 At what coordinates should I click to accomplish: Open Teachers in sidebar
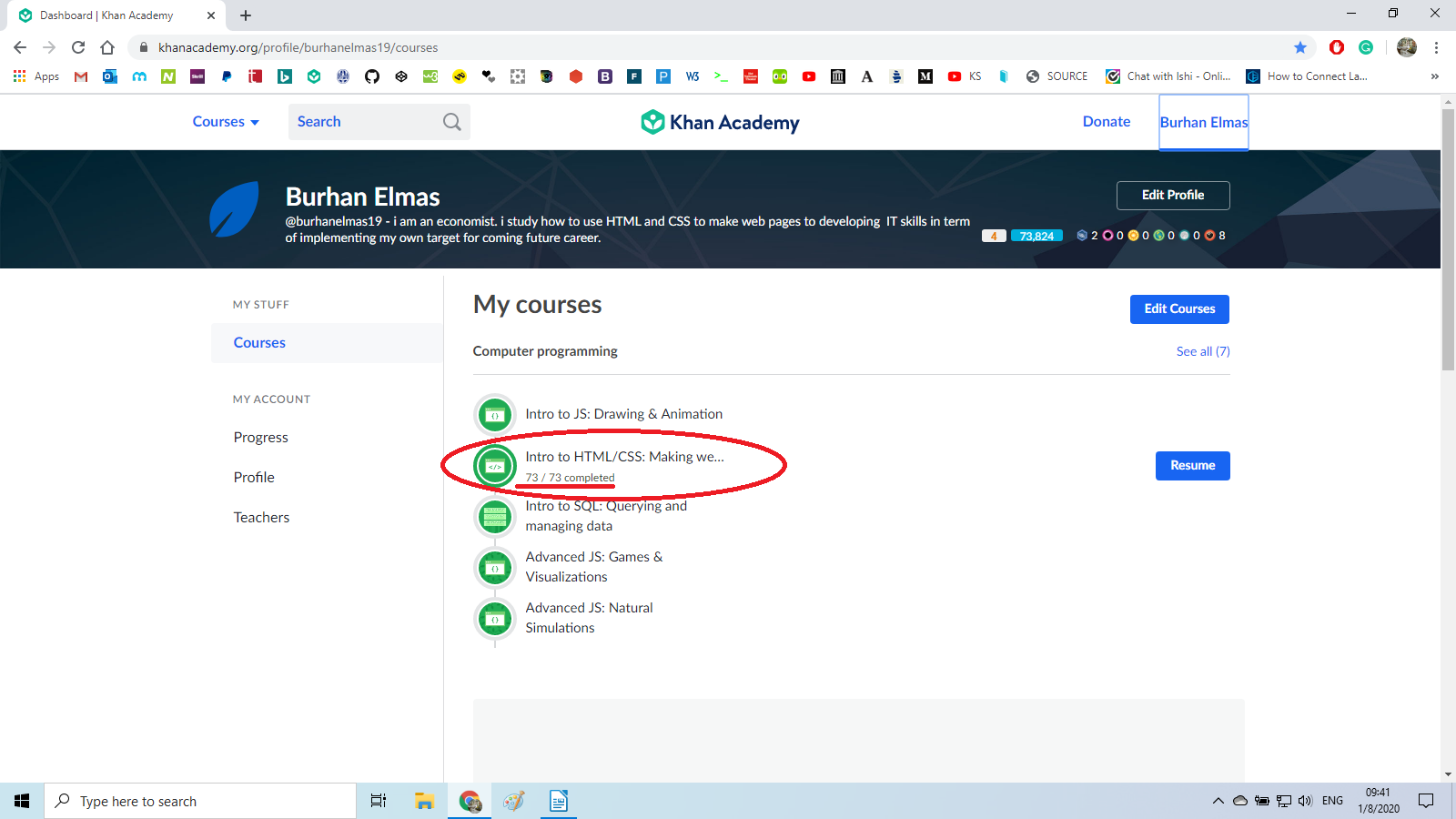pos(261,518)
